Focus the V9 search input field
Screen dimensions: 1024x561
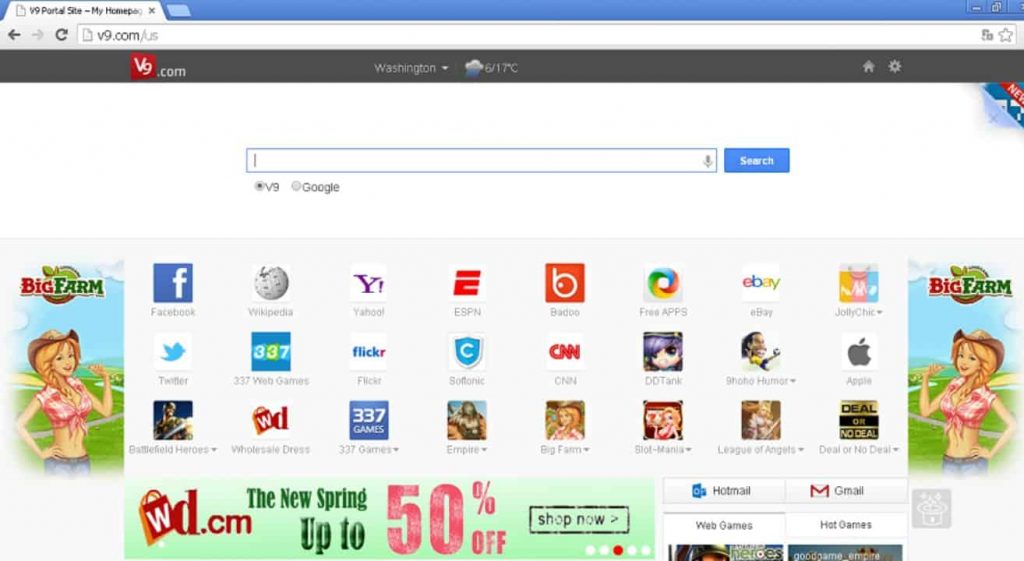481,161
